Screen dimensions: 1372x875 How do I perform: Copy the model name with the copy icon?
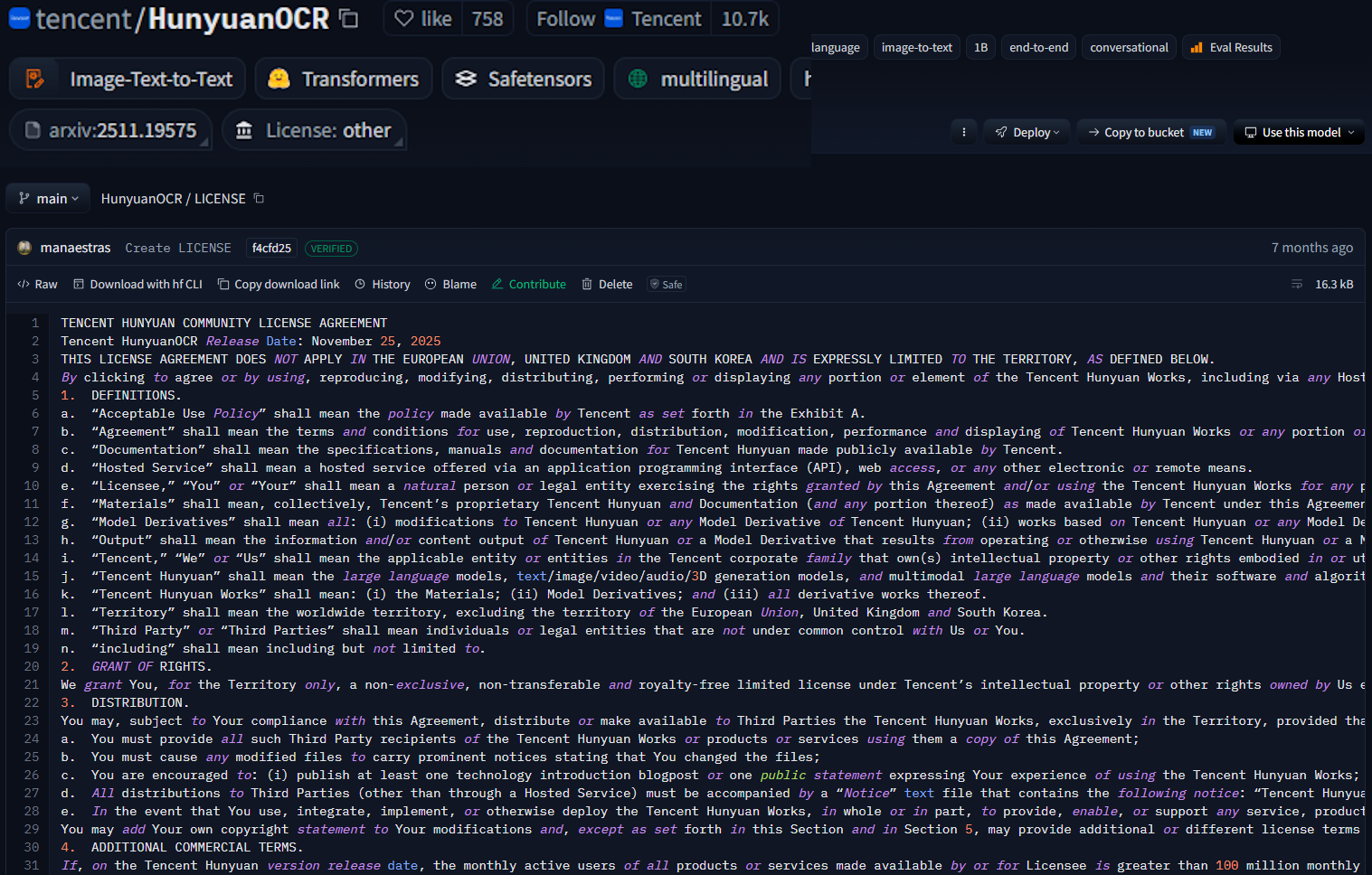348,18
